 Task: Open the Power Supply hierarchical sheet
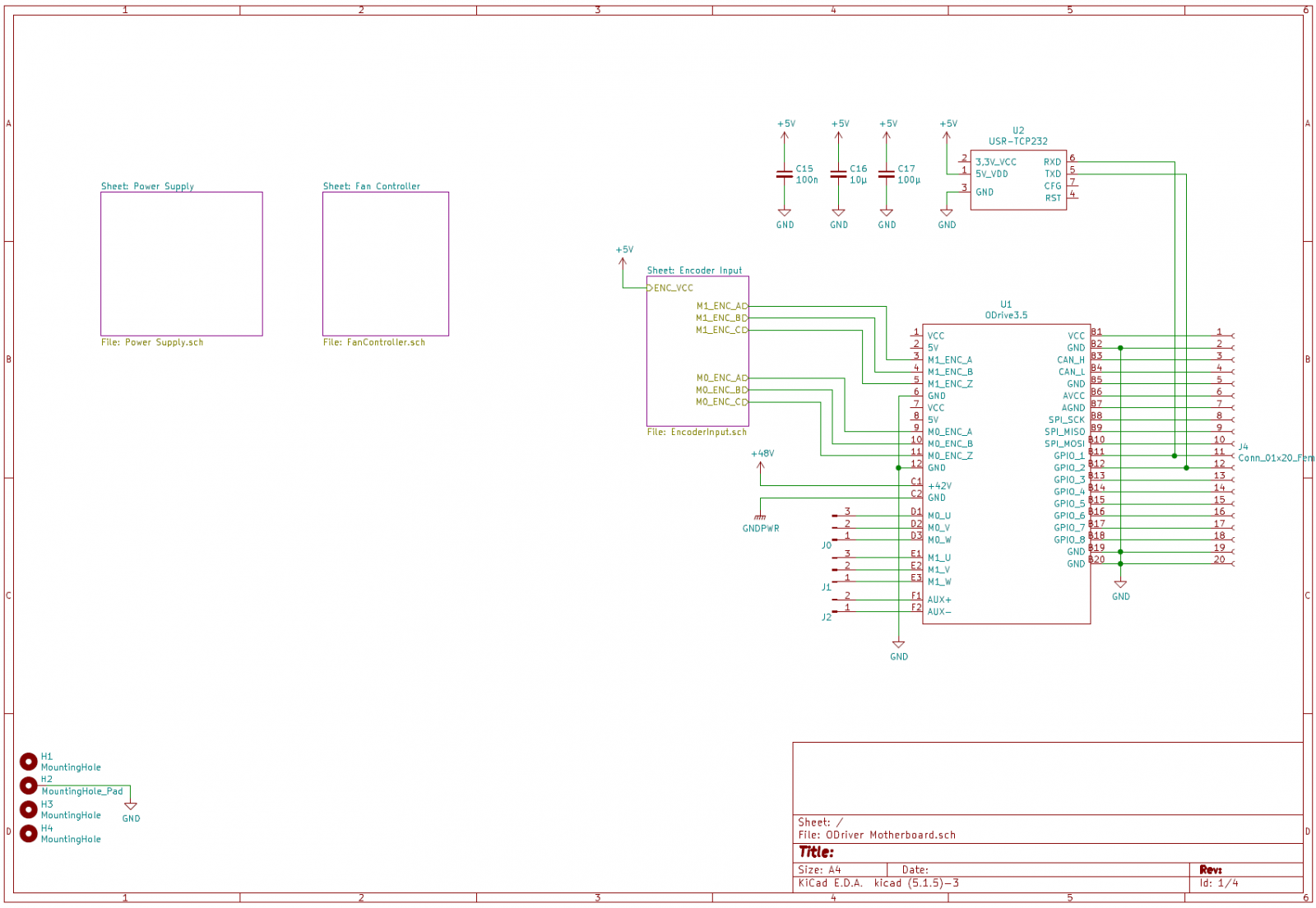[181, 264]
